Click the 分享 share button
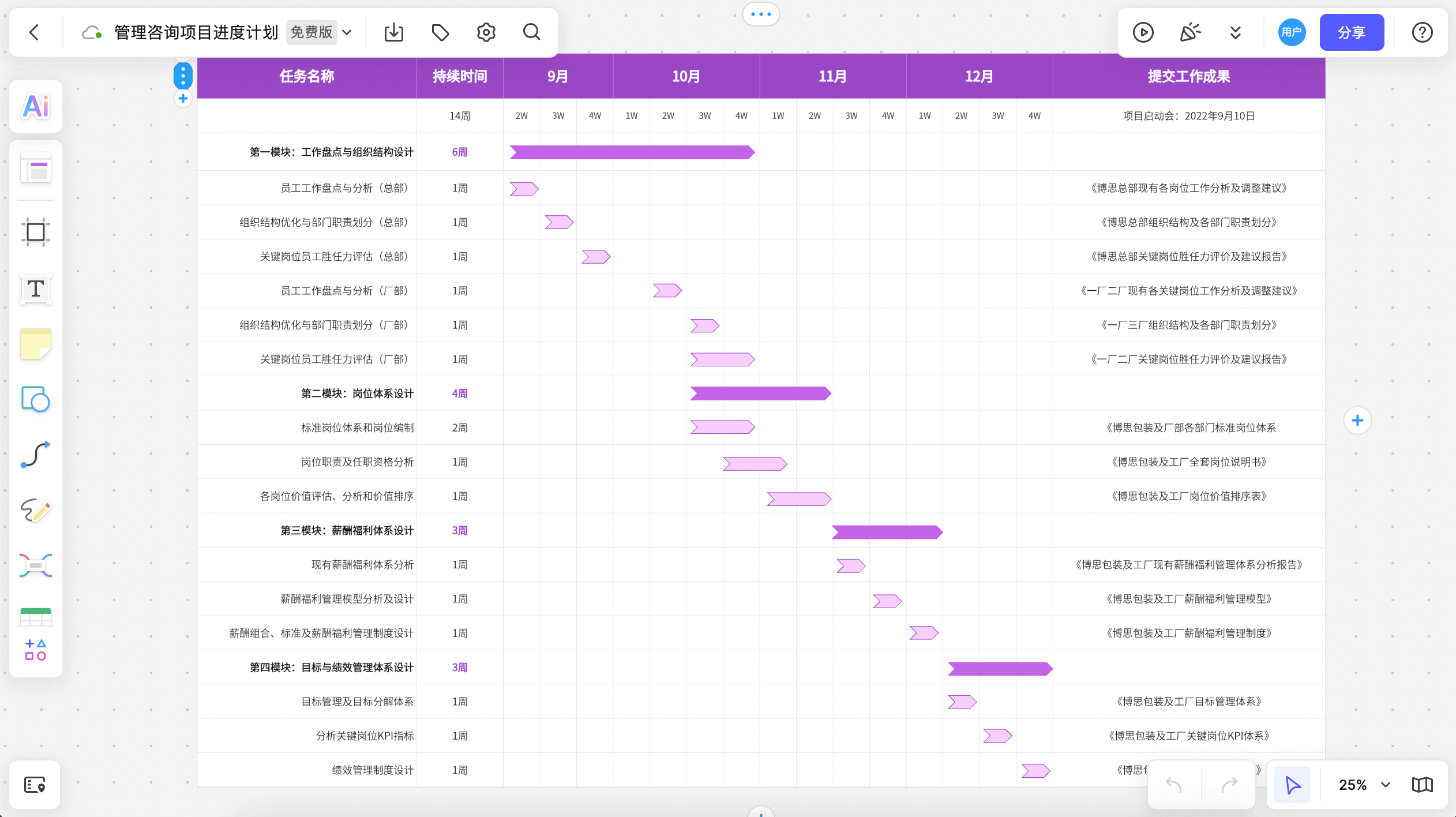Screen dimensions: 1456x817 point(1352,32)
